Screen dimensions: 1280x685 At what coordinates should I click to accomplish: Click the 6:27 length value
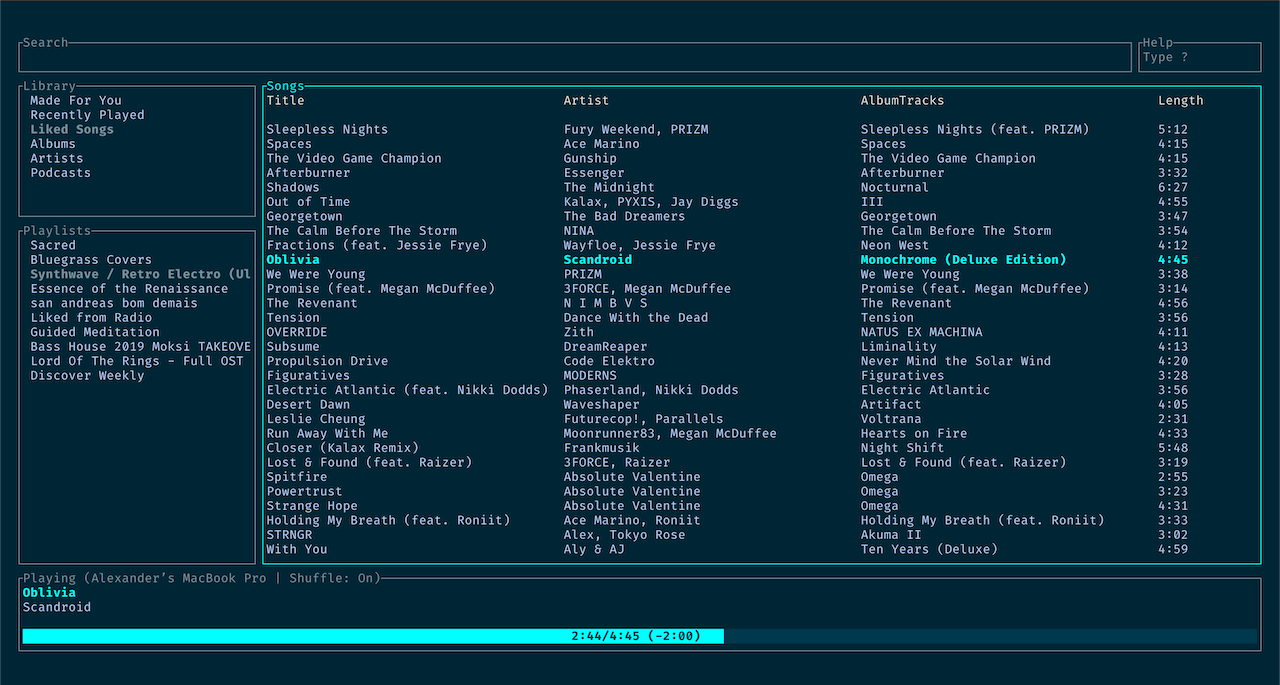pos(1173,187)
